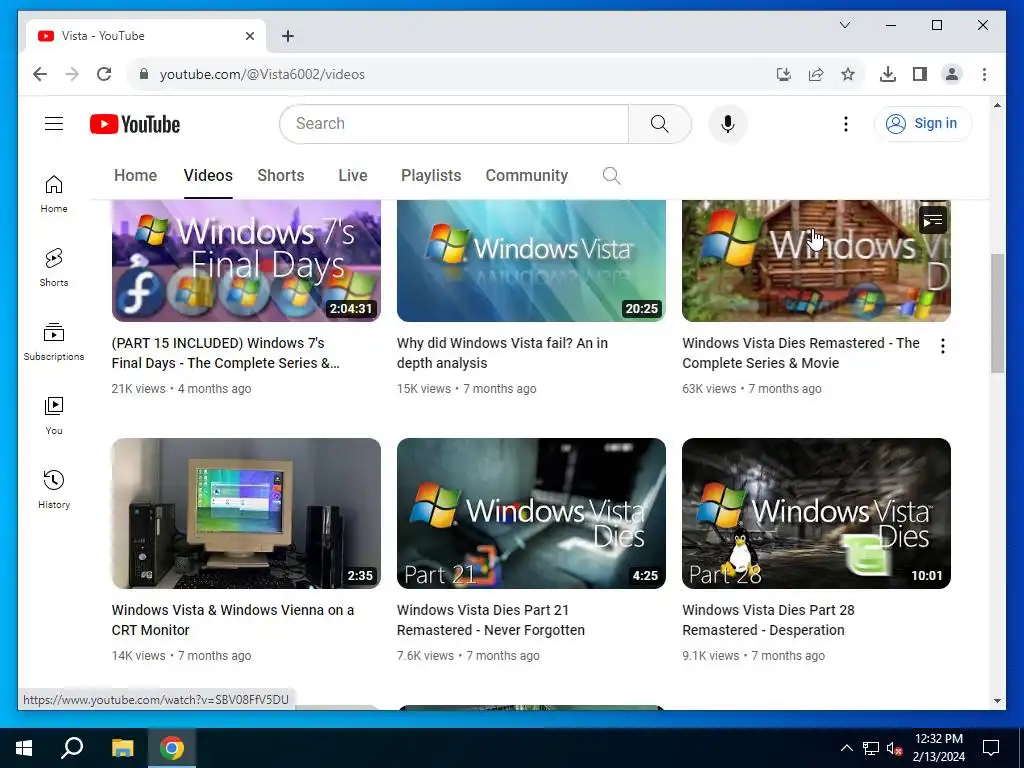Open File Explorer from the taskbar

[122, 748]
